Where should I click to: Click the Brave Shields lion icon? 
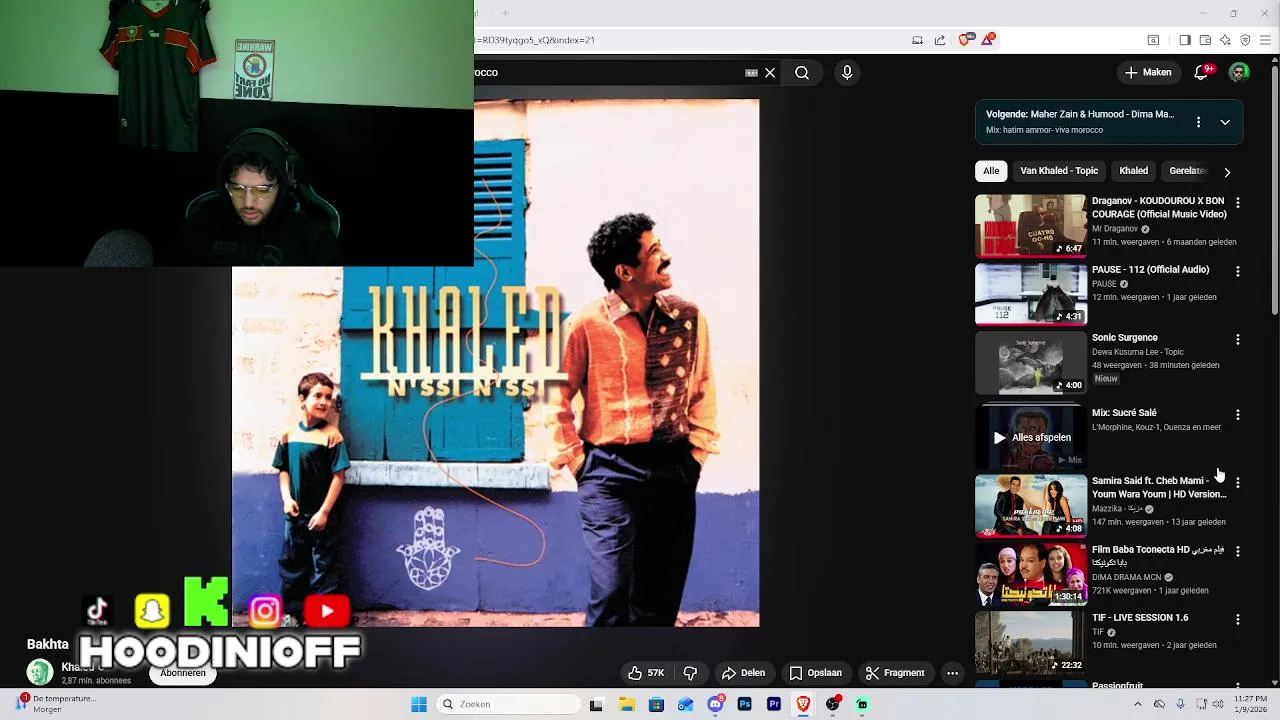[964, 40]
